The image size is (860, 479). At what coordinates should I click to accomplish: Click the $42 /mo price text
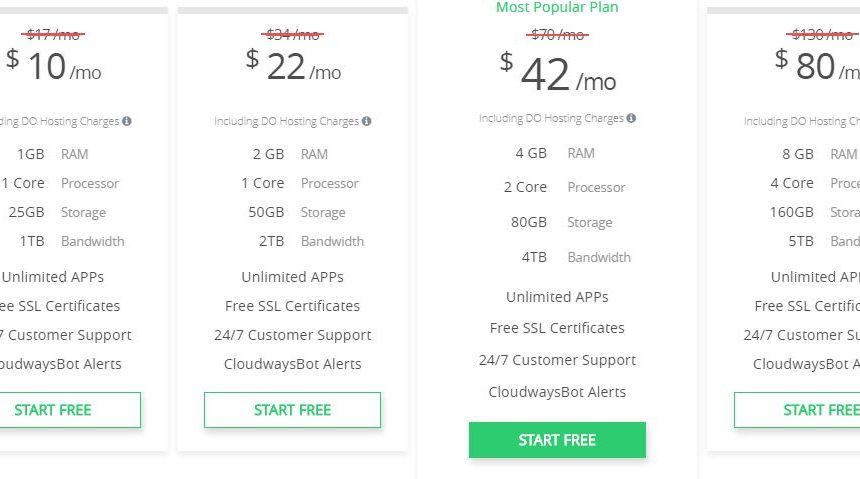pos(558,74)
